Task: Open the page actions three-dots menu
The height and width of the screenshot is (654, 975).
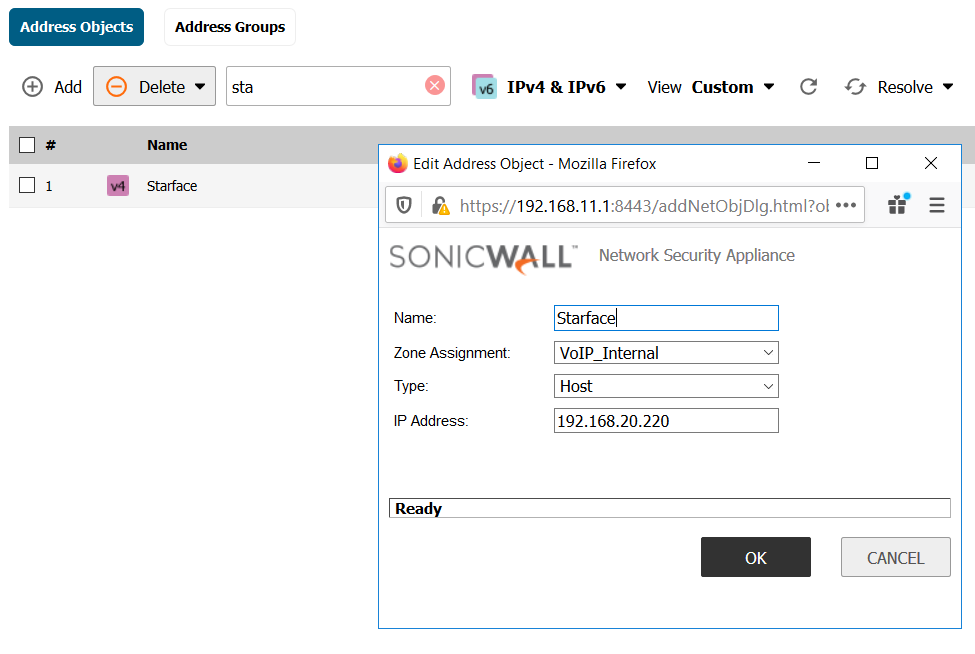Action: (x=846, y=205)
